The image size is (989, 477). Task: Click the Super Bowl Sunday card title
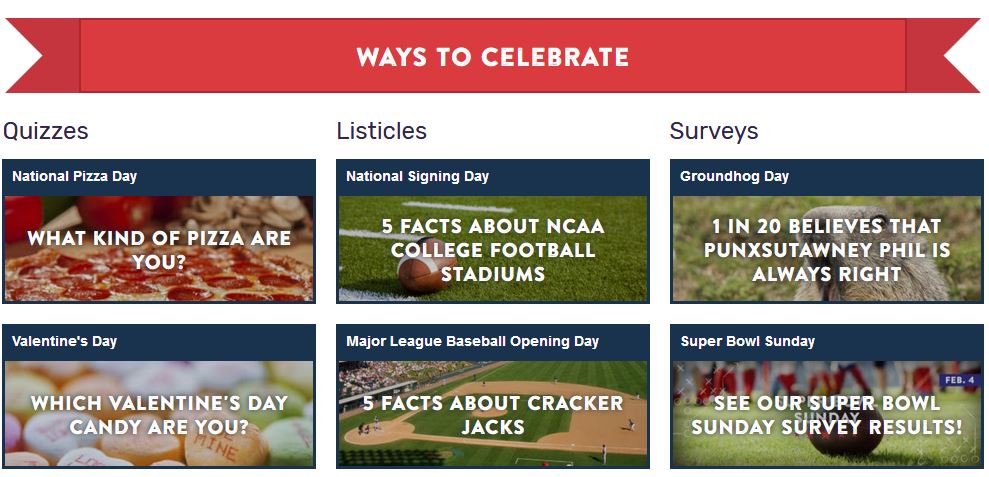pyautogui.click(x=747, y=341)
